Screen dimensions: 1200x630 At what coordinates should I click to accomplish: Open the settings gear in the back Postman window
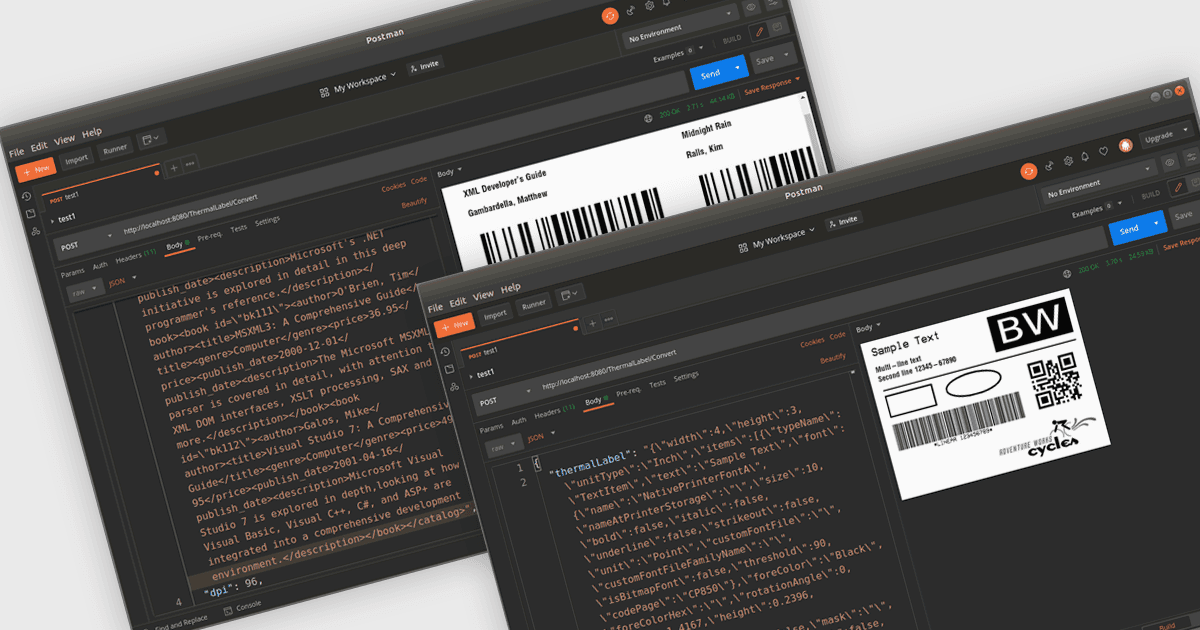pyautogui.click(x=650, y=4)
